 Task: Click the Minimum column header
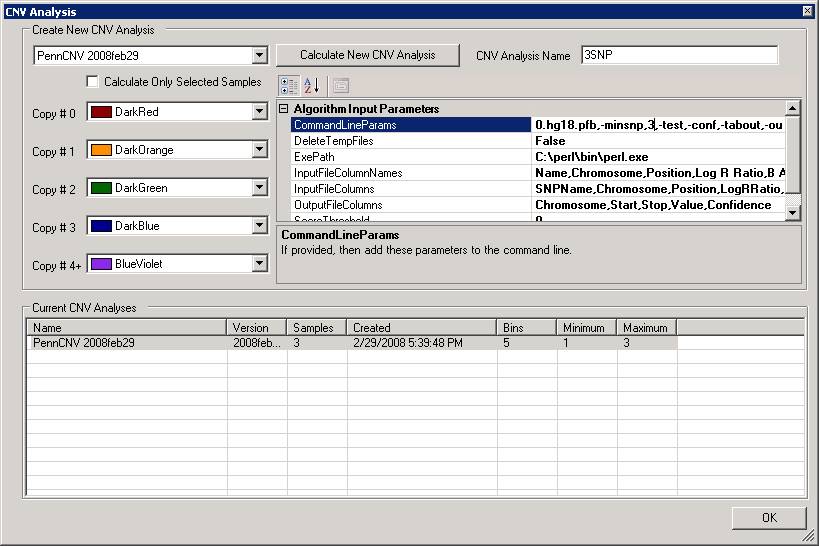(587, 328)
